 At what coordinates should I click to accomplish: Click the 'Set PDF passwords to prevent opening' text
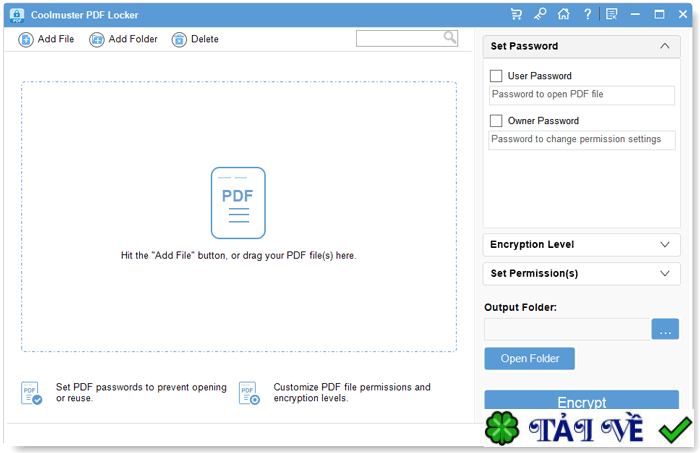click(x=141, y=393)
